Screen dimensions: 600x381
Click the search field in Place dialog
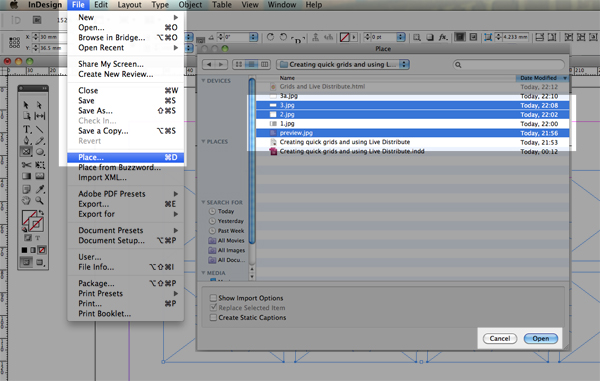pyautogui.click(x=508, y=64)
